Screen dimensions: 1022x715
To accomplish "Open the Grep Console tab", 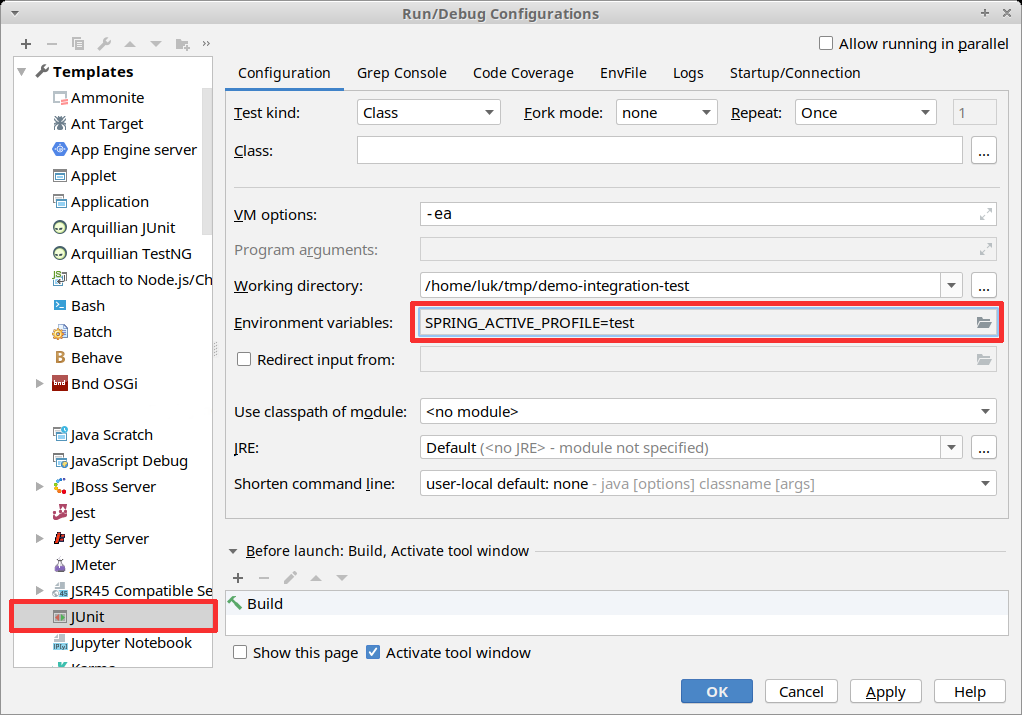I will click(401, 73).
